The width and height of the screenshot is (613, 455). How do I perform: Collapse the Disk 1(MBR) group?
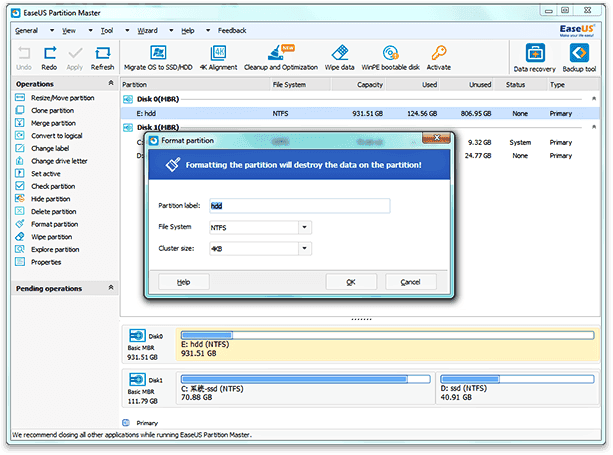pos(593,127)
